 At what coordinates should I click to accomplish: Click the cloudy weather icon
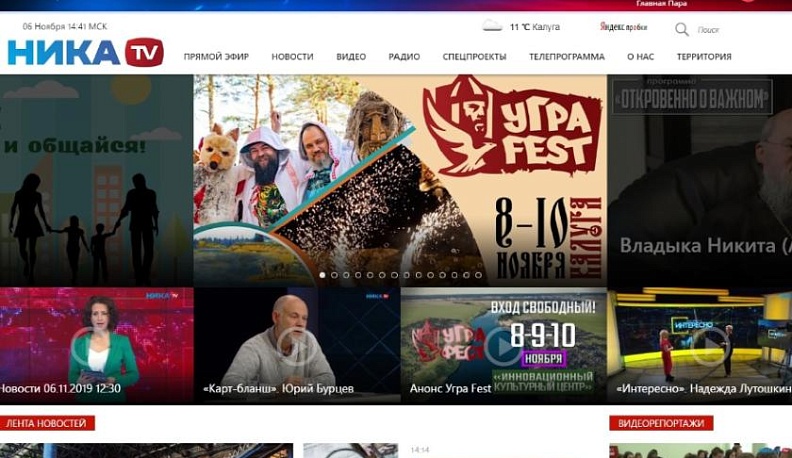(x=492, y=27)
